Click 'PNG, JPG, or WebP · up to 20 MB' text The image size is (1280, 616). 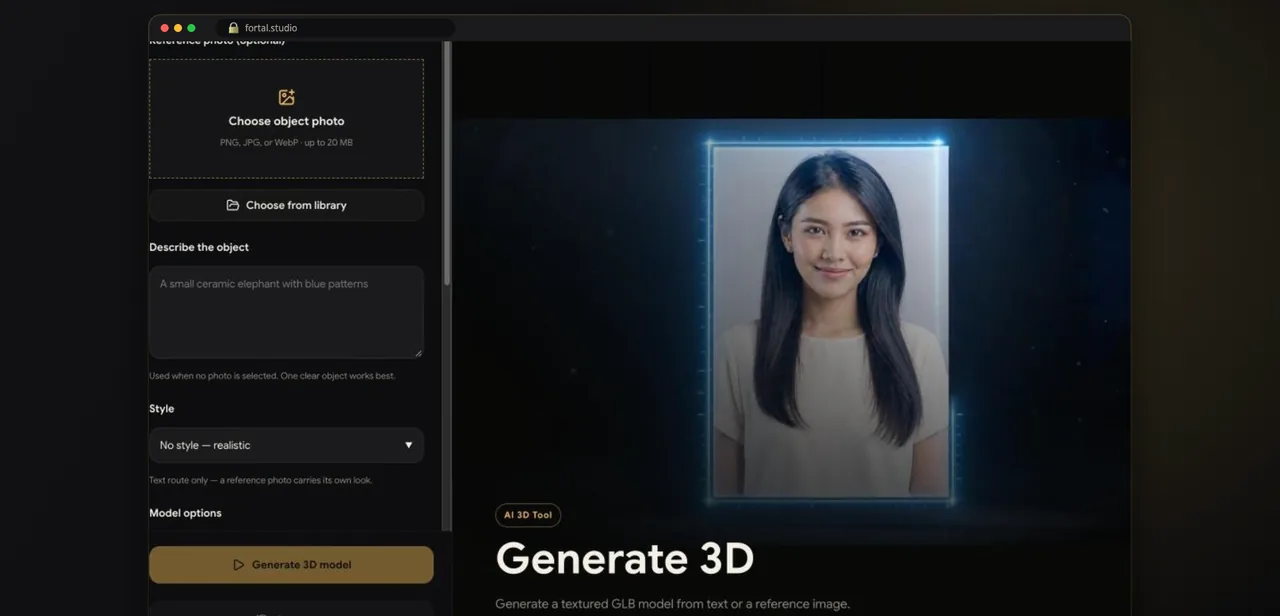(286, 143)
